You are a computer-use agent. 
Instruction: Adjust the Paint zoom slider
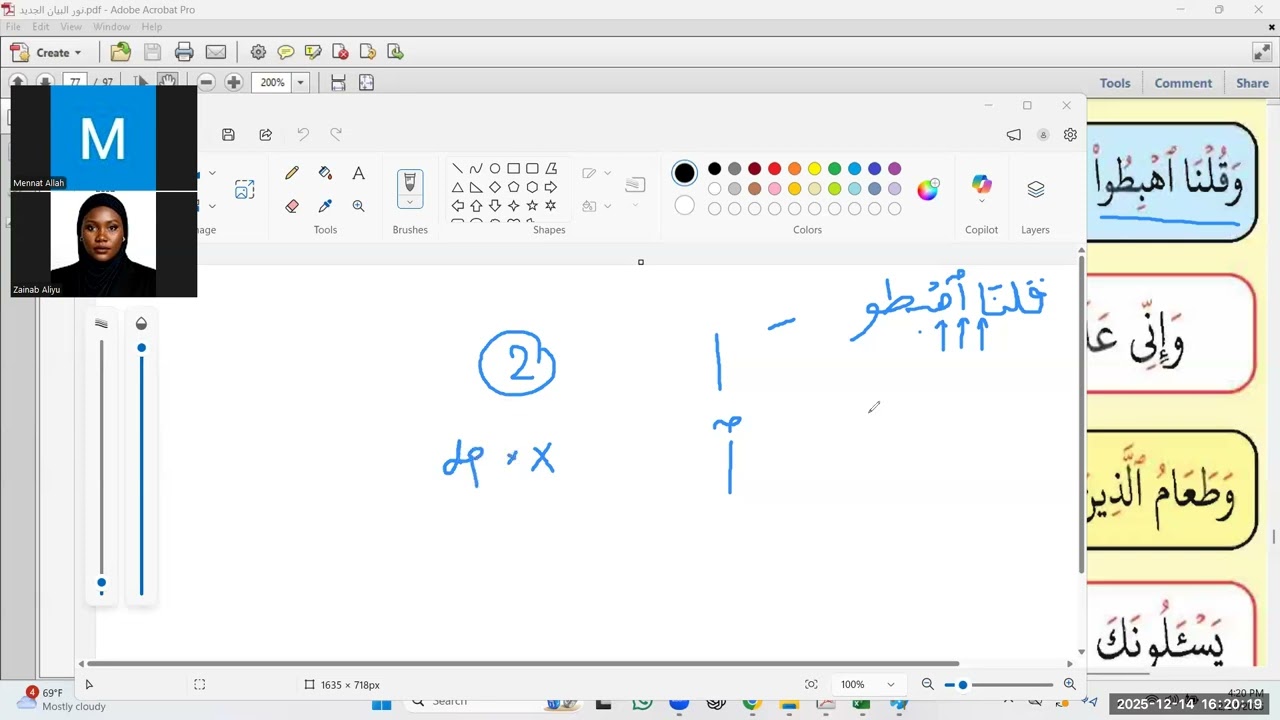tap(999, 685)
